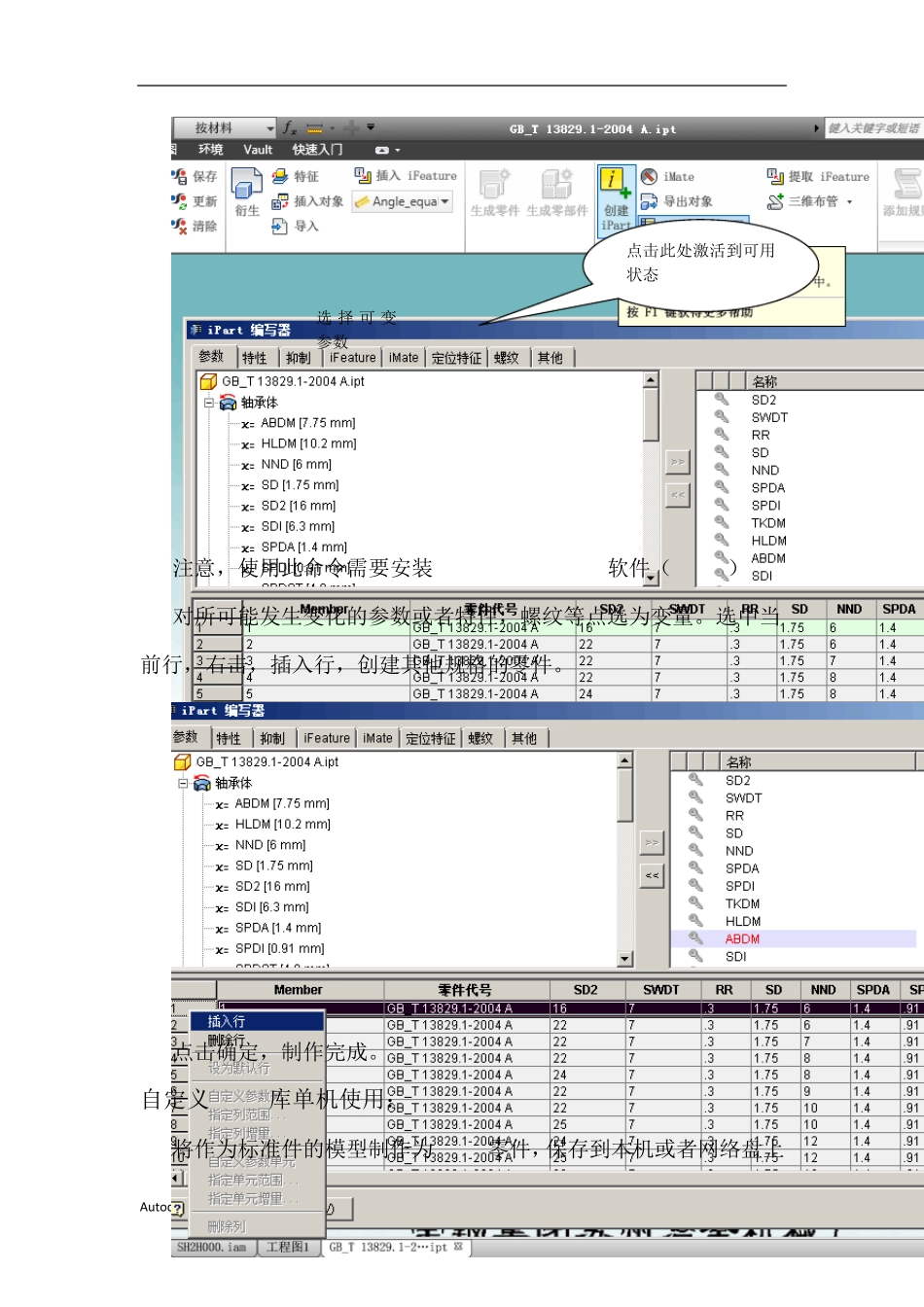Switch to iFeature tab in upper iPart editor
Viewport: 924px width, 1307px height.
pyautogui.click(x=352, y=358)
